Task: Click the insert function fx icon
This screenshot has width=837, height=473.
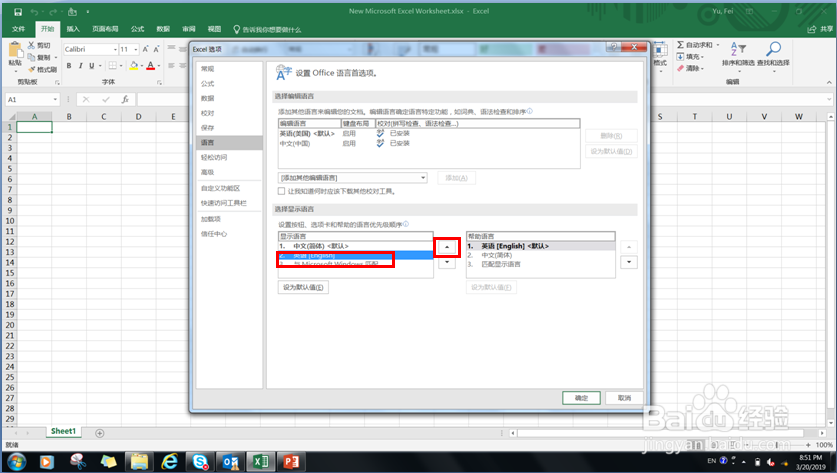Action: [x=125, y=99]
